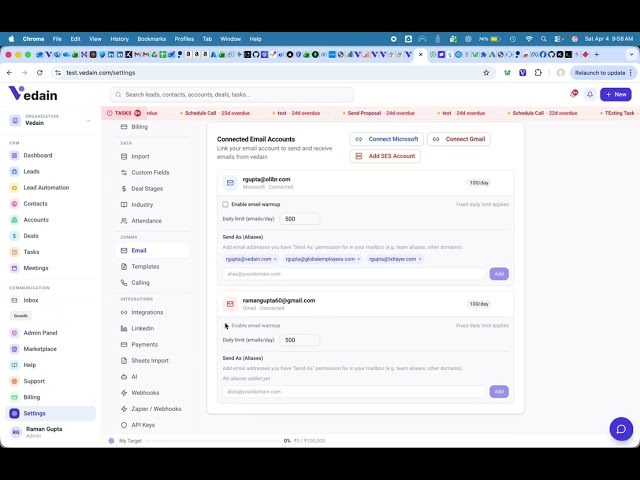Viewport: 640px width, 480px height.
Task: Open Bookmarks menu in menu bar
Action: (151, 39)
